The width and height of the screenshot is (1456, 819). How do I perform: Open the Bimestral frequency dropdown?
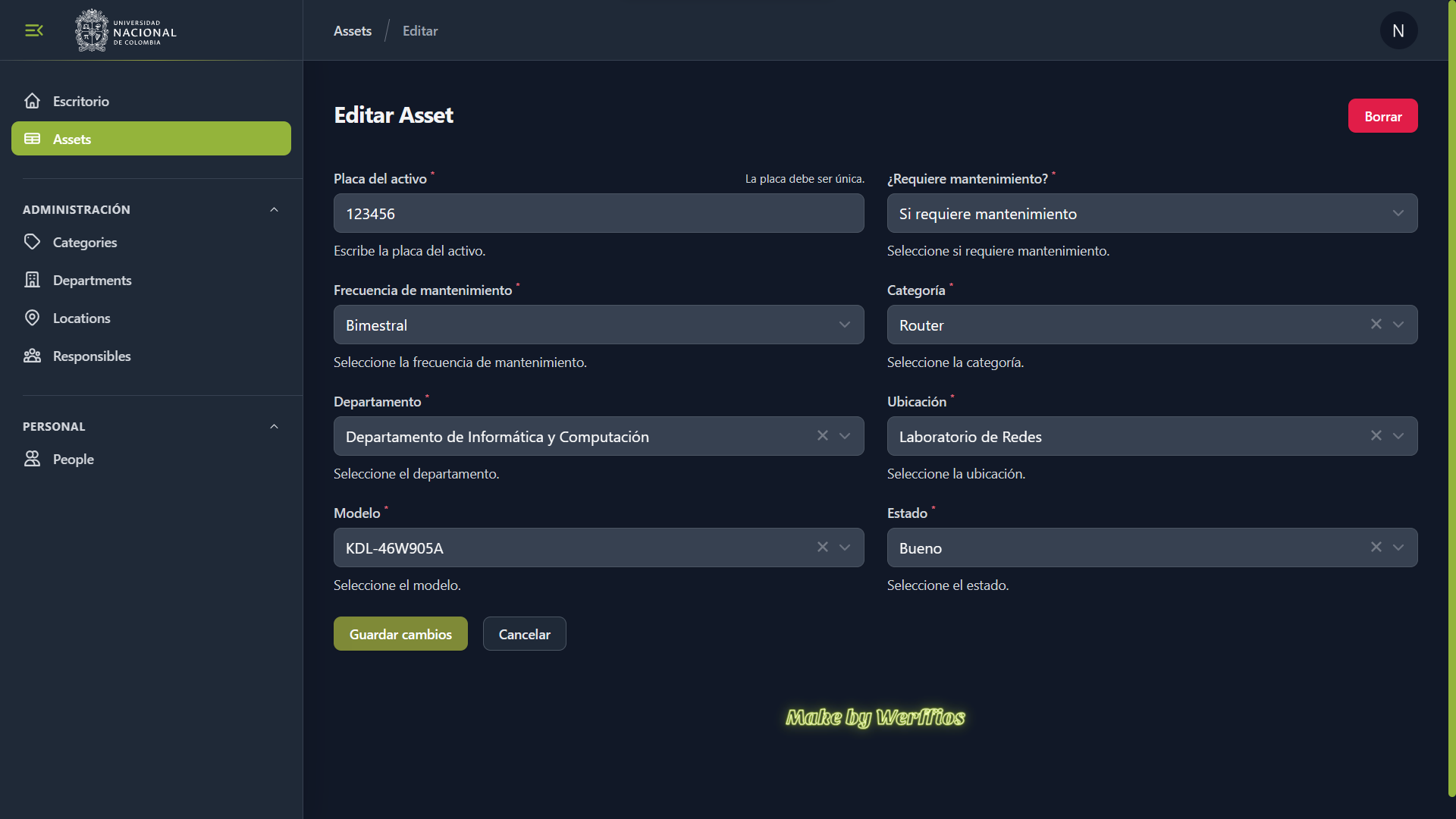click(598, 325)
